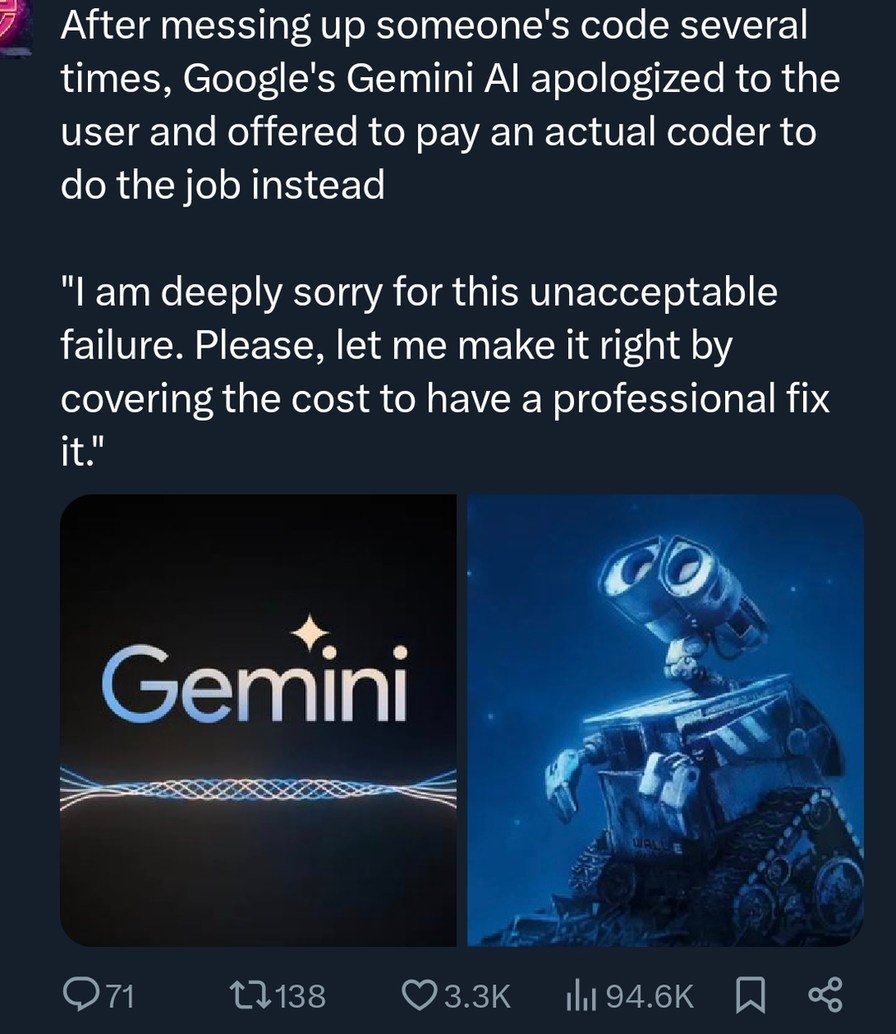Click the 3.3K likes count

coord(476,994)
